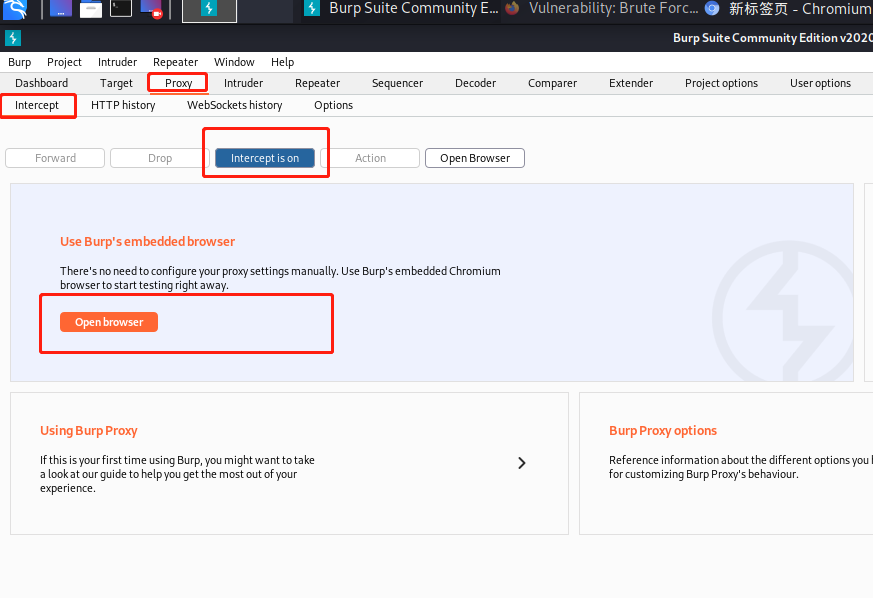Screen dimensions: 873x598
Task: Click the Drop button
Action: point(160,158)
